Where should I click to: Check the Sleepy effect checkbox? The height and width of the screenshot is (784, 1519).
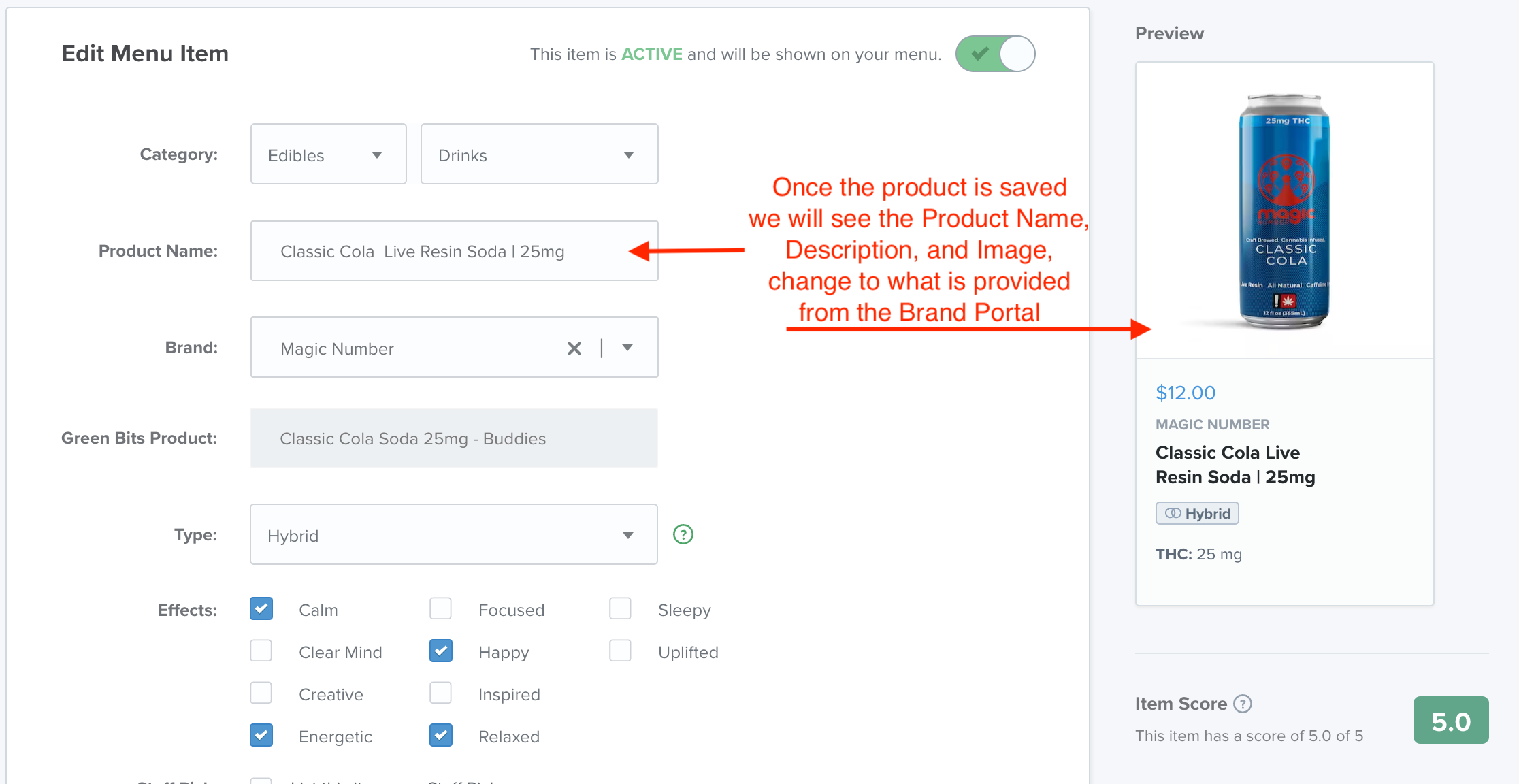(621, 608)
